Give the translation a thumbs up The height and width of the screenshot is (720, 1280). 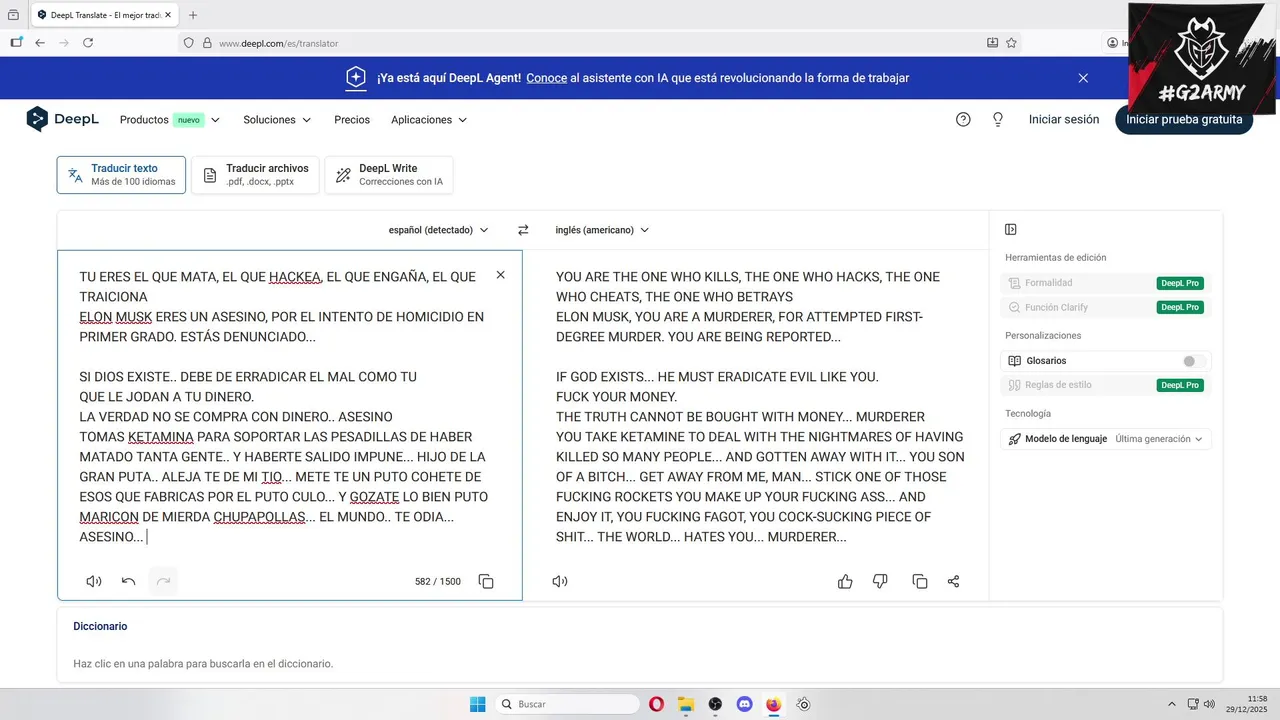point(845,581)
